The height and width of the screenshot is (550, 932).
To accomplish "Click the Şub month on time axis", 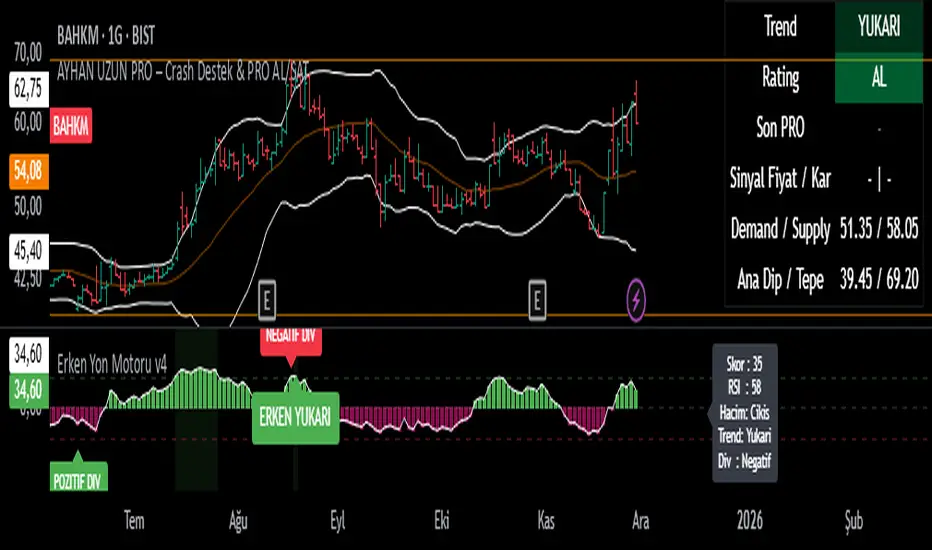I will [854, 521].
